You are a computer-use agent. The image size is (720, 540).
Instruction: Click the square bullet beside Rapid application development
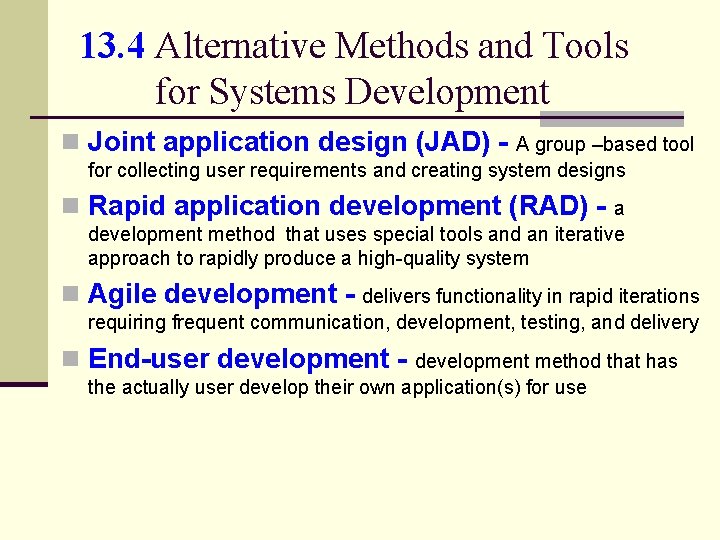70,206
